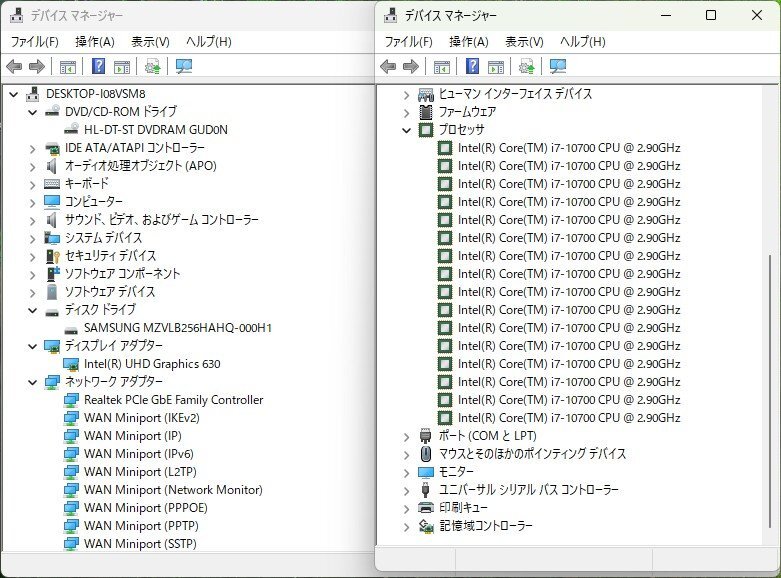781x578 pixels.
Task: Select Realtek PCIe GbE Family Controller
Action: pyautogui.click(x=173, y=400)
